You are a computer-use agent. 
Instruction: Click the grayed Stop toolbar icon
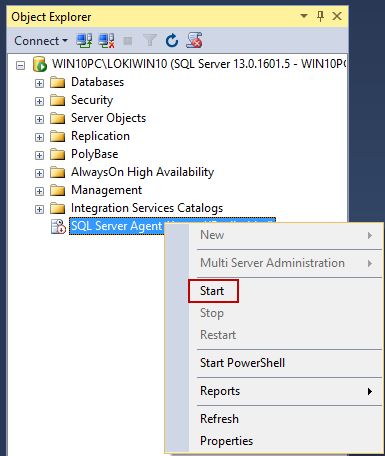point(128,41)
